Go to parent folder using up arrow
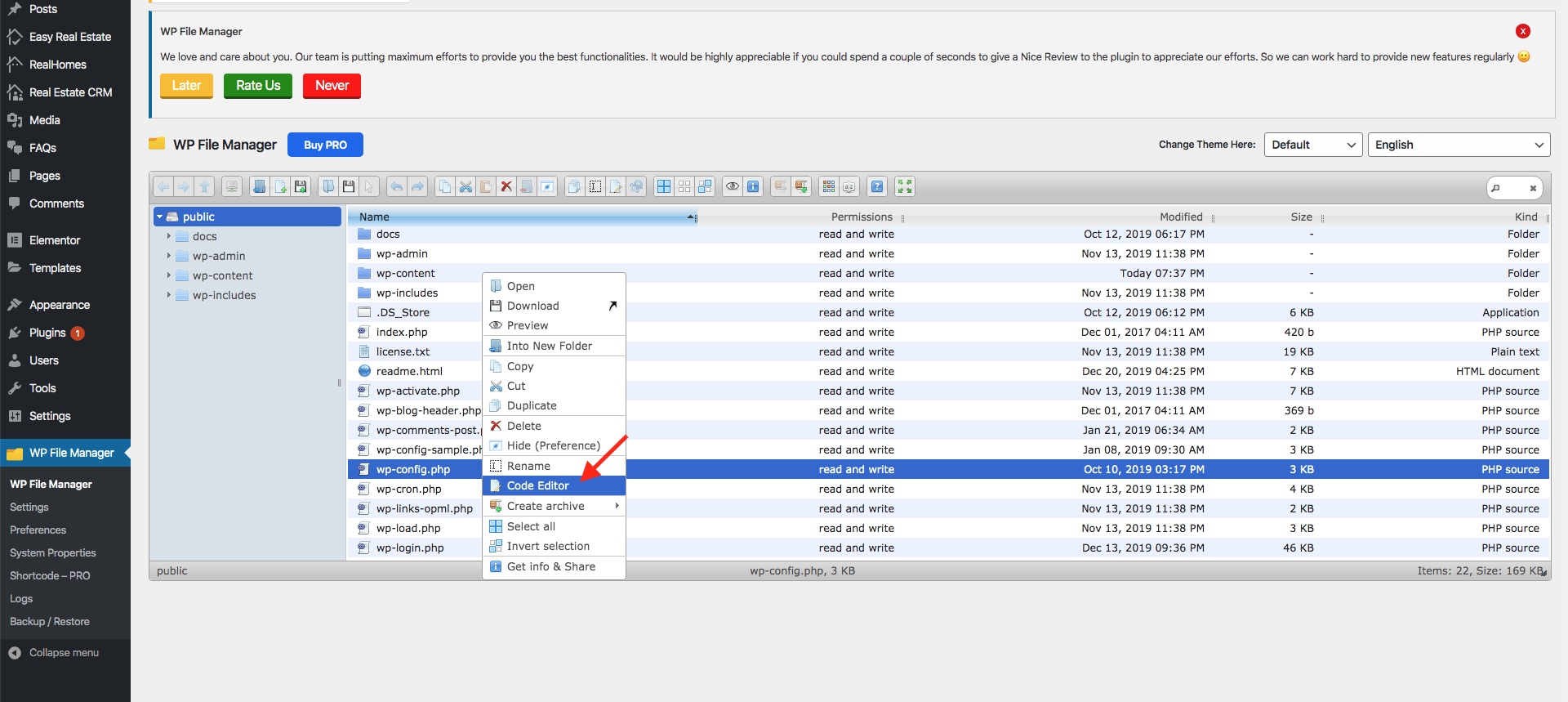 (205, 186)
